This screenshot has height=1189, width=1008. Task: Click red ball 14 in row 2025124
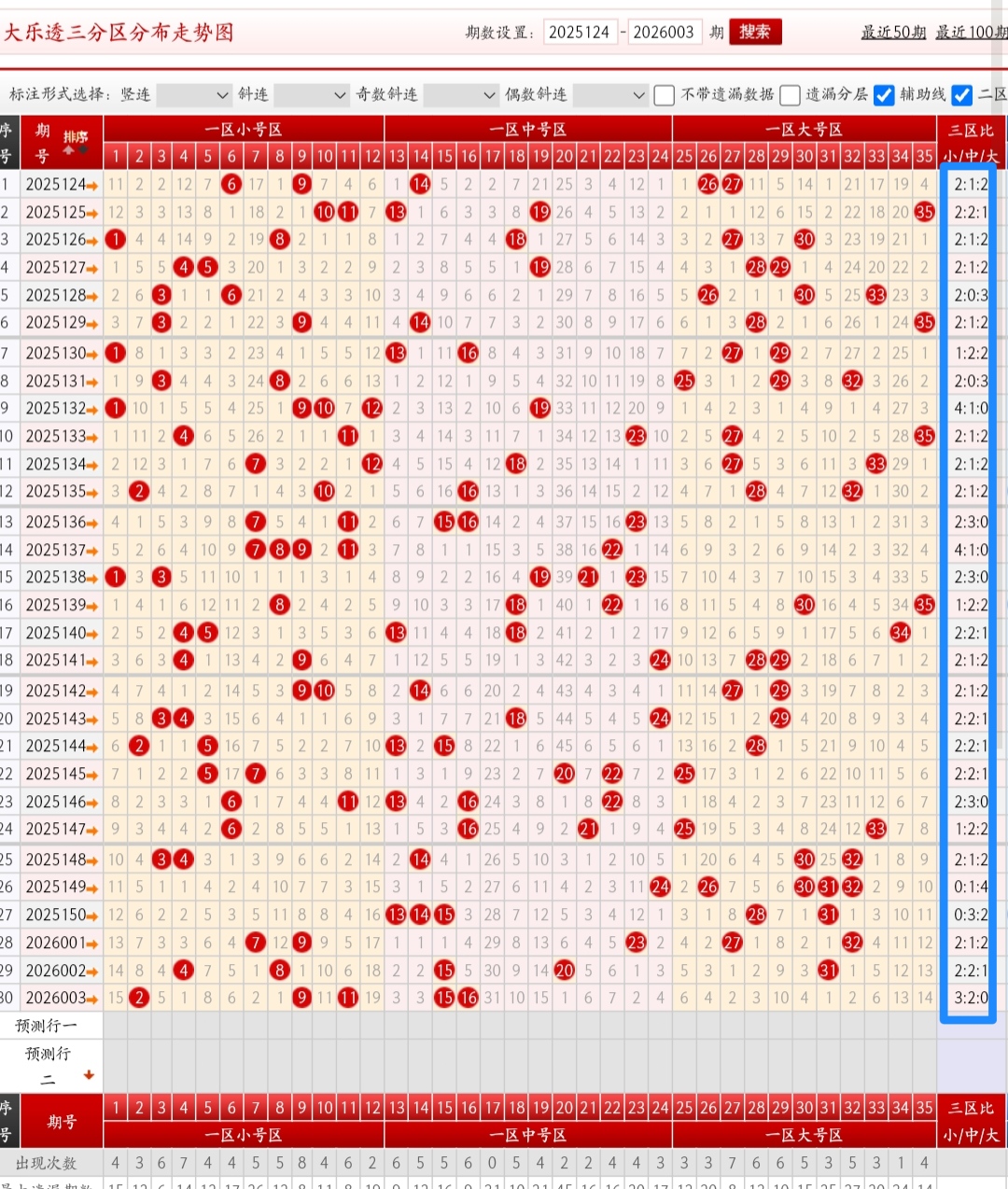[420, 185]
